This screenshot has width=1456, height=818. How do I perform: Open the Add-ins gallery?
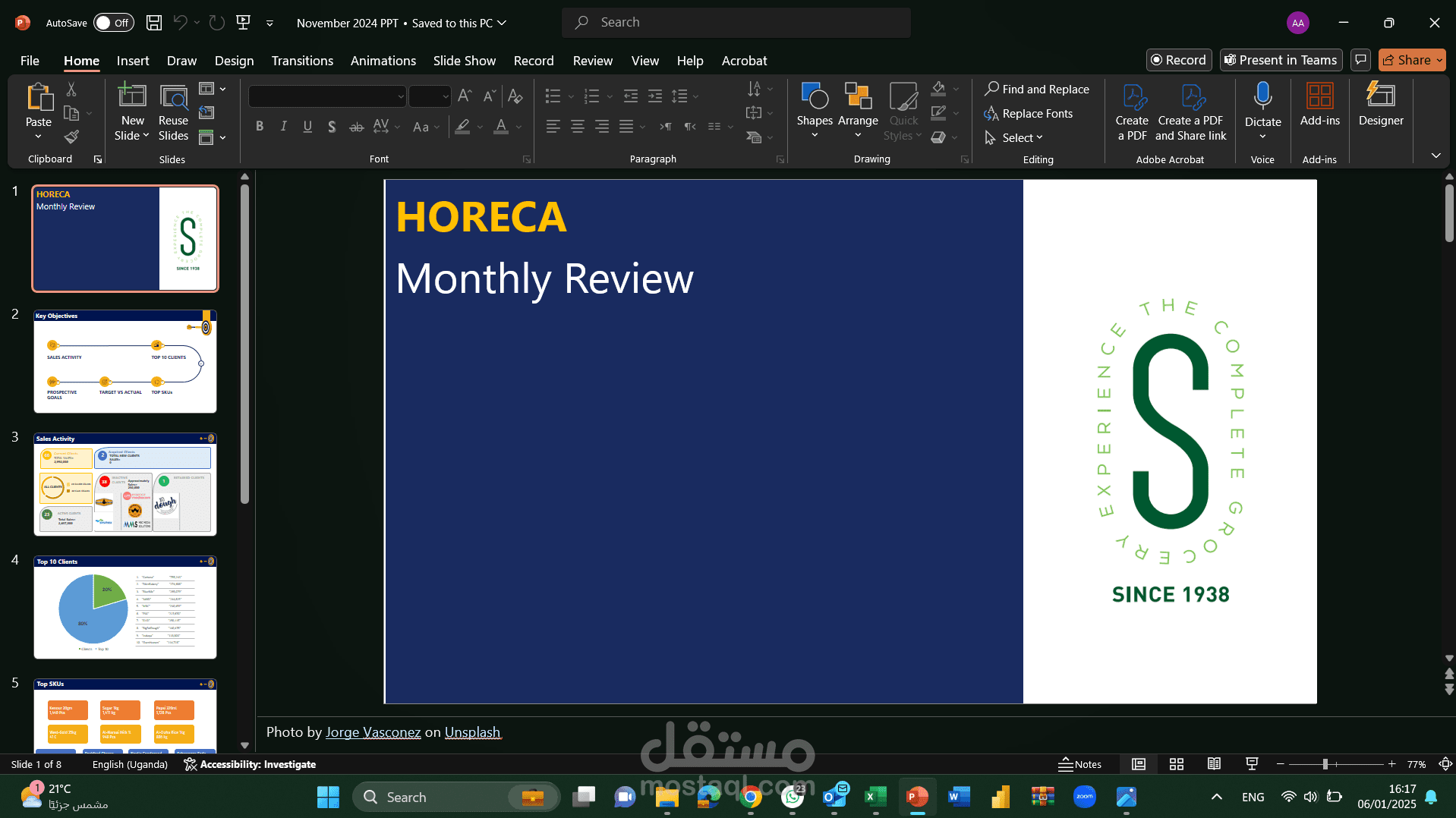click(x=1319, y=105)
